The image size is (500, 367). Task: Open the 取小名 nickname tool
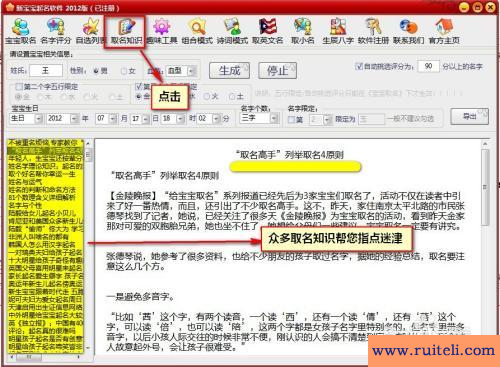pyautogui.click(x=303, y=31)
